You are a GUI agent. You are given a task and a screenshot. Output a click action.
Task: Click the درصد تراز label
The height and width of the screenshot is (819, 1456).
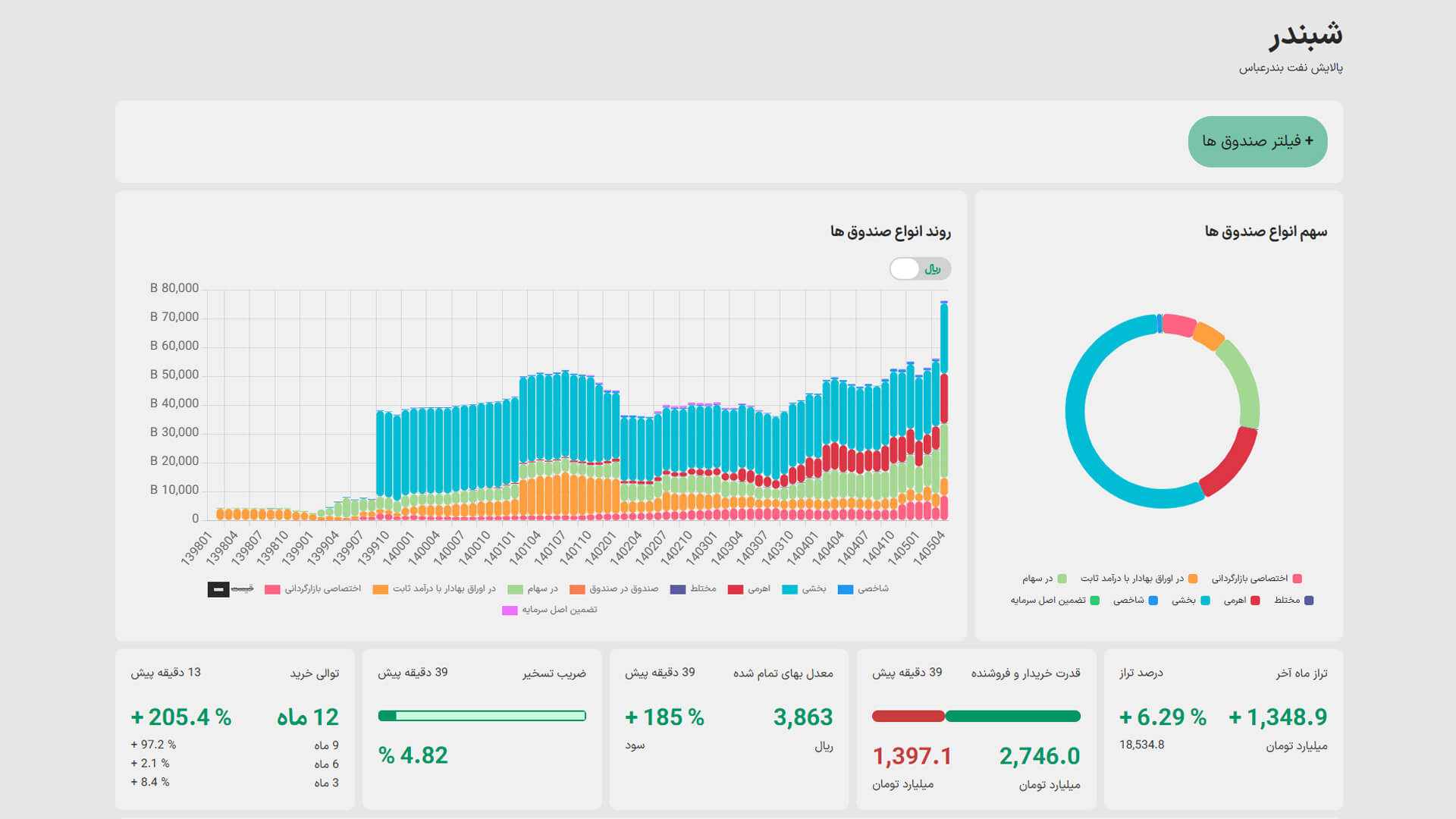tap(1141, 673)
